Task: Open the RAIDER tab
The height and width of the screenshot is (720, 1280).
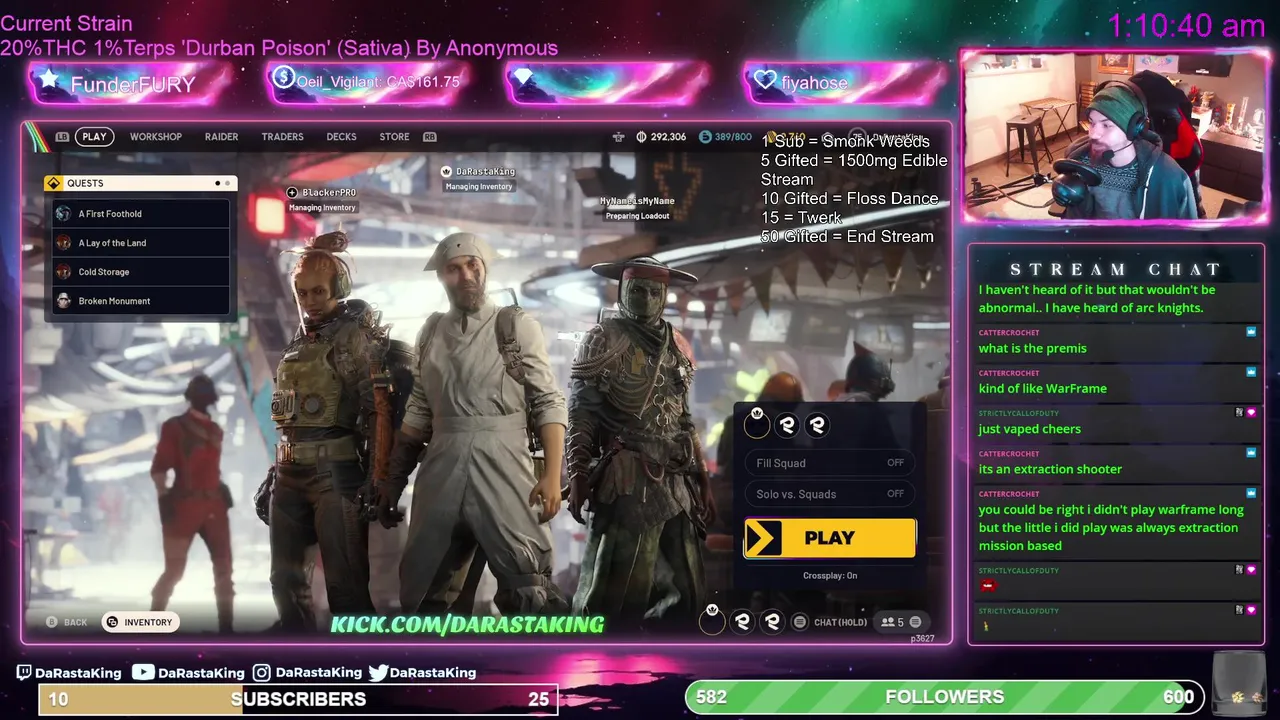Action: tap(221, 137)
